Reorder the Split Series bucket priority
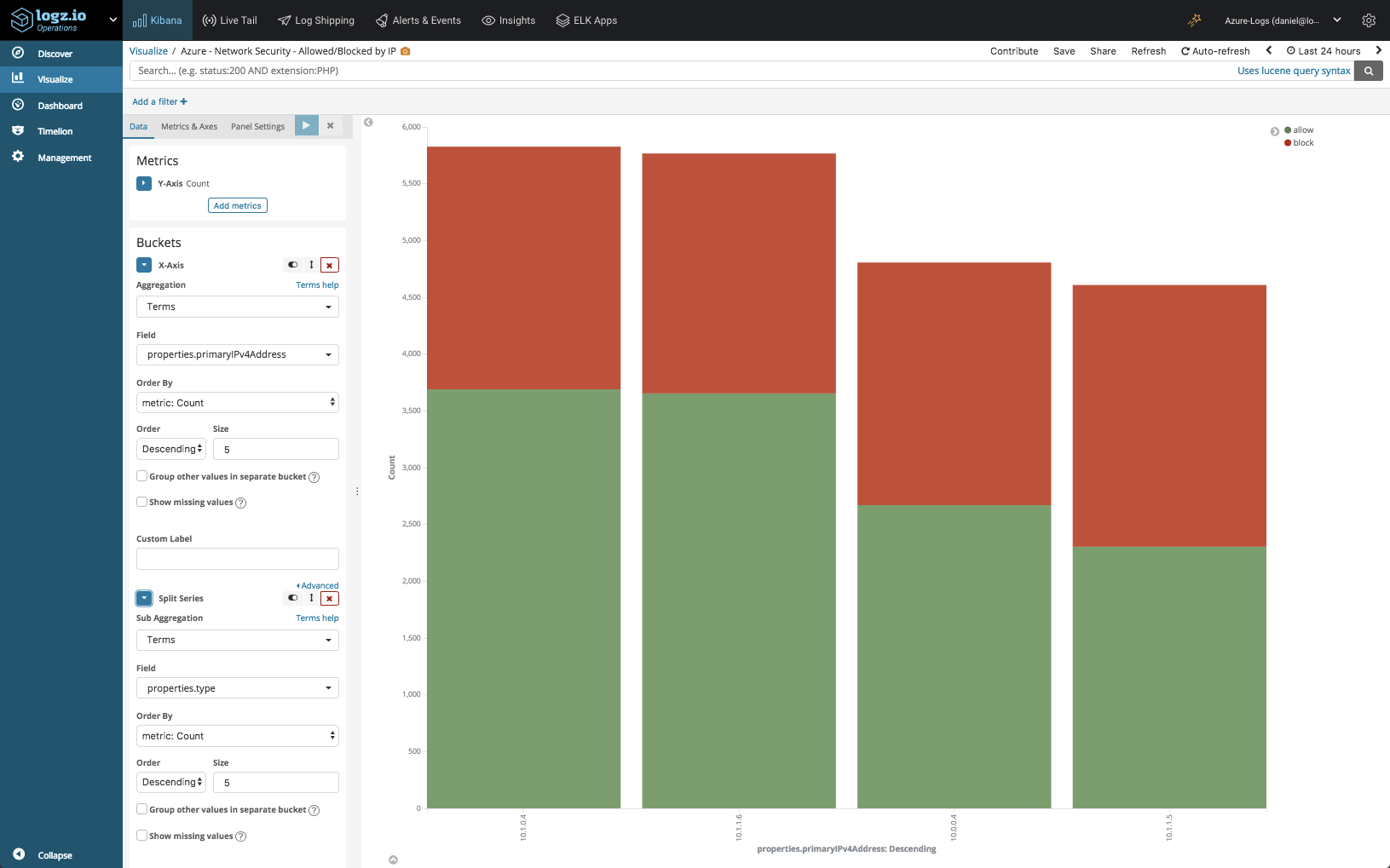The width and height of the screenshot is (1390, 868). pyautogui.click(x=311, y=598)
